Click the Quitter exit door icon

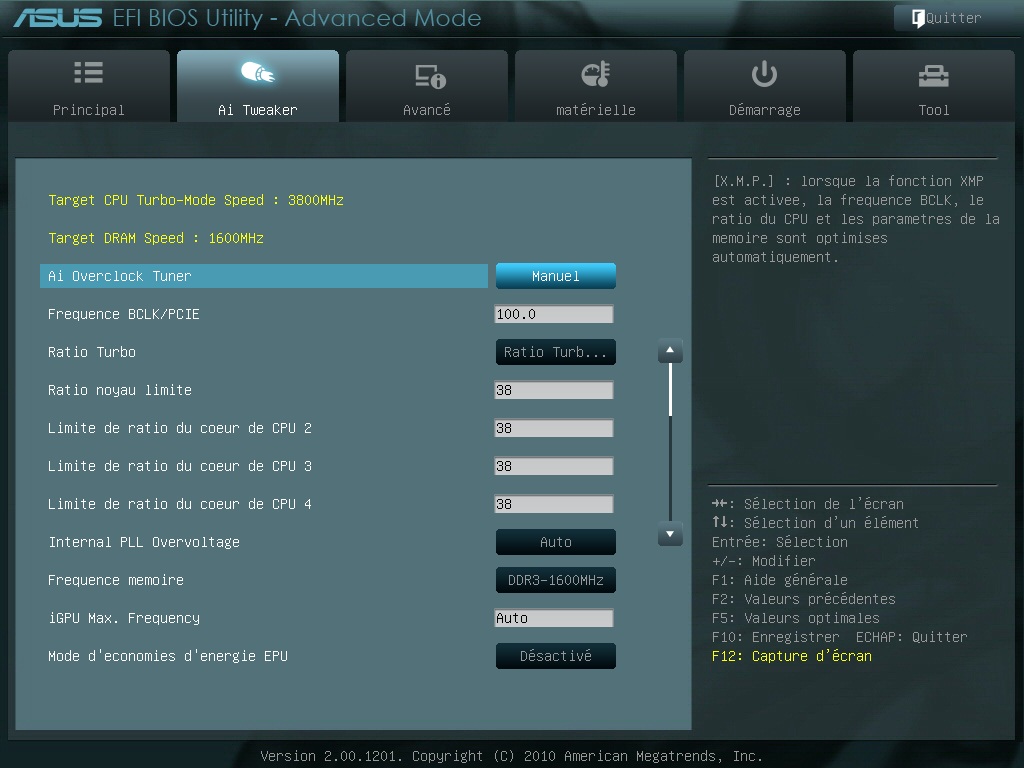coord(917,18)
